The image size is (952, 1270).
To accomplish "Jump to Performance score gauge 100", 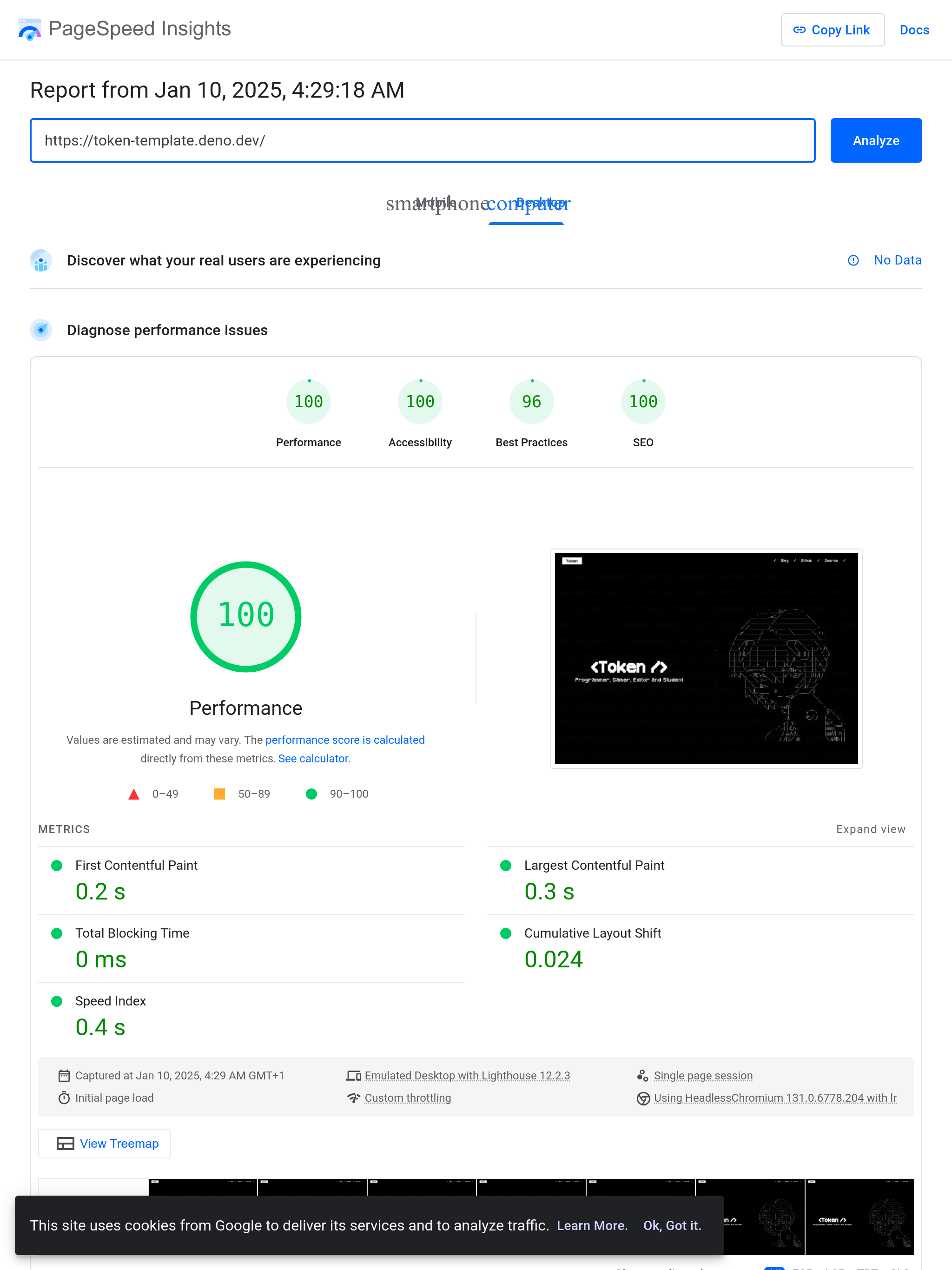I will 309,401.
